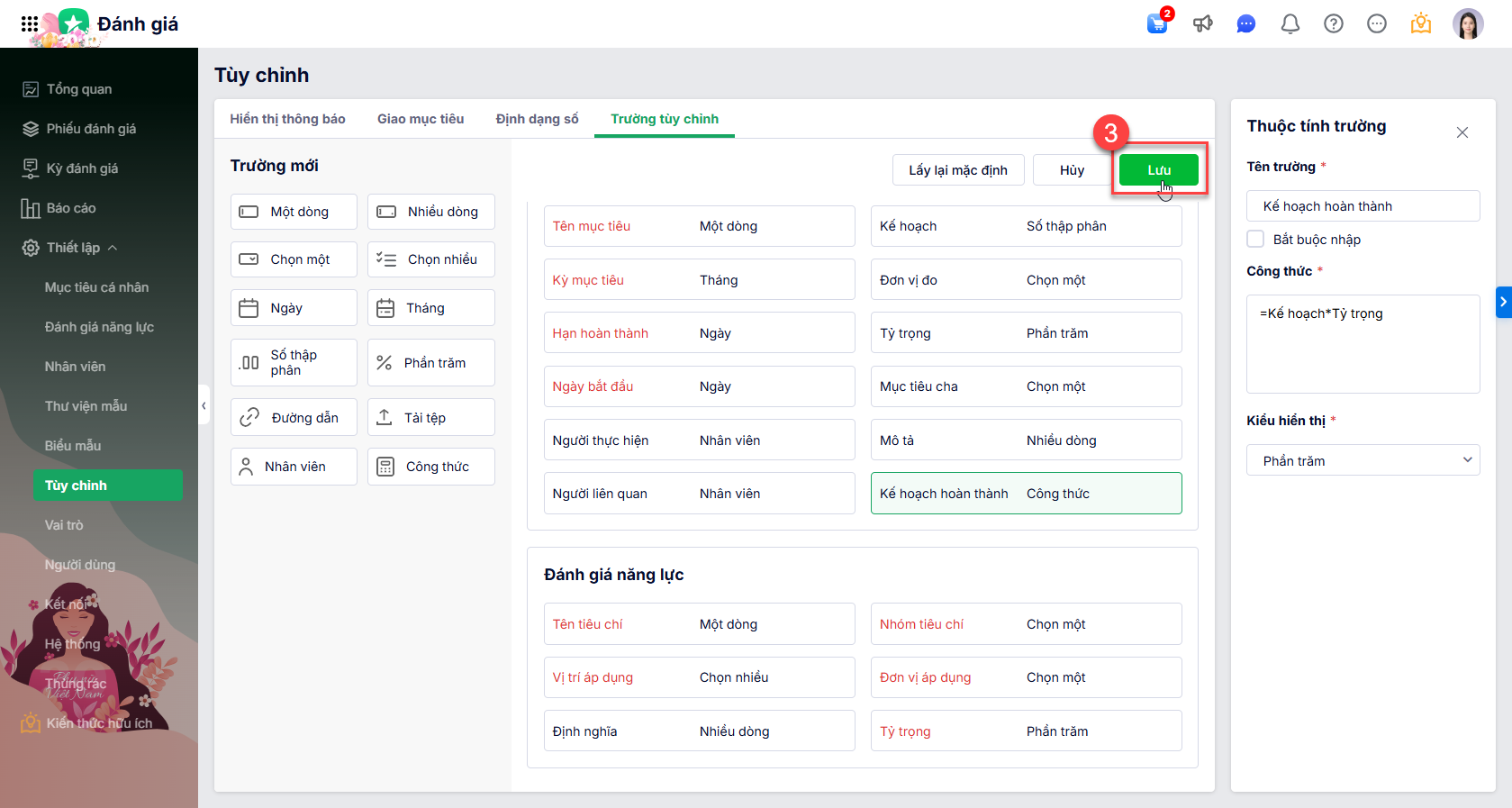The width and height of the screenshot is (1512, 808).
Task: Open the app launcher grid icon
Action: 30,24
